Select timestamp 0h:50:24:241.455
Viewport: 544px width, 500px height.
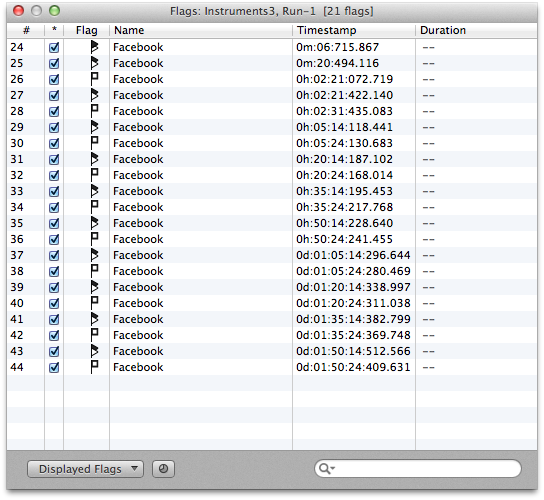point(344,239)
